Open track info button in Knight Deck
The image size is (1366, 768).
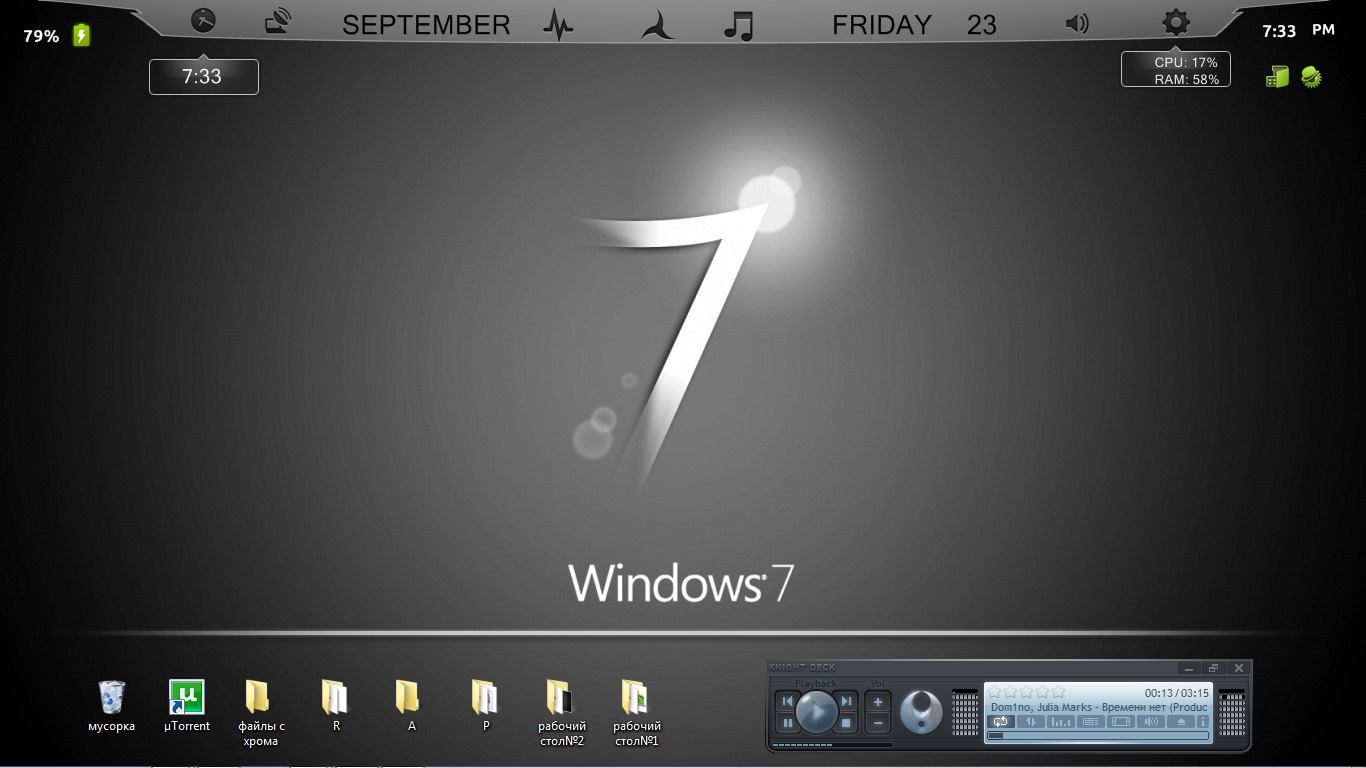(1203, 721)
